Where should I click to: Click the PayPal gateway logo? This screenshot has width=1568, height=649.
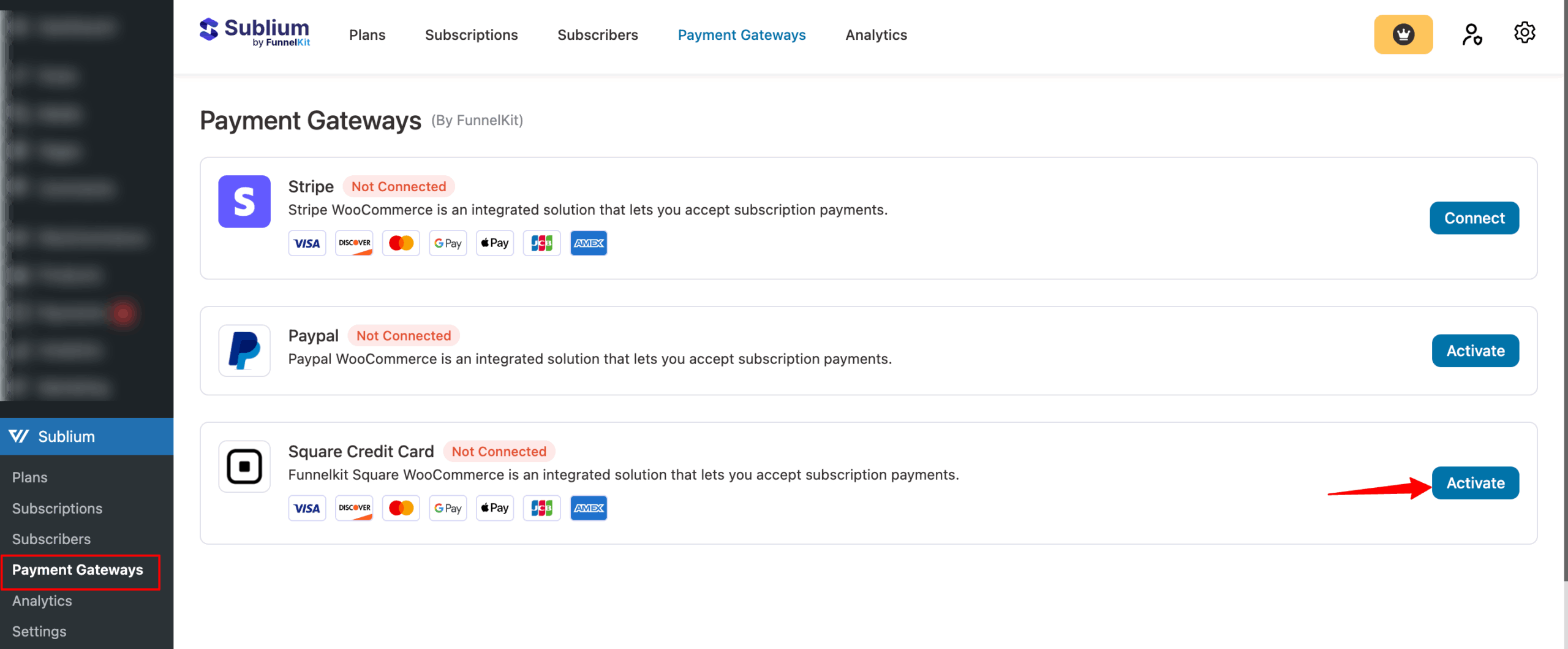point(244,351)
